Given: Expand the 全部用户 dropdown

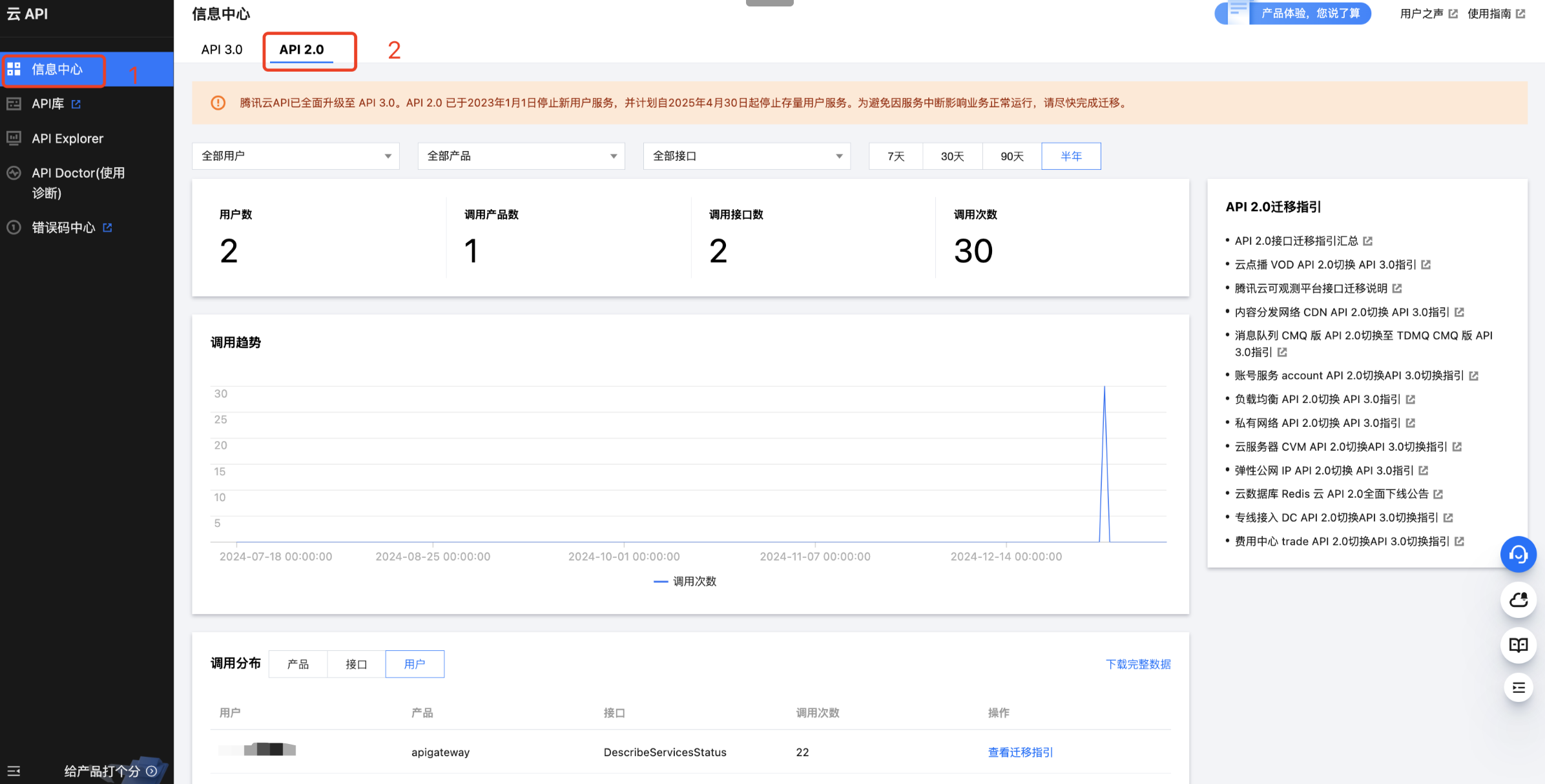Looking at the screenshot, I should tap(295, 156).
